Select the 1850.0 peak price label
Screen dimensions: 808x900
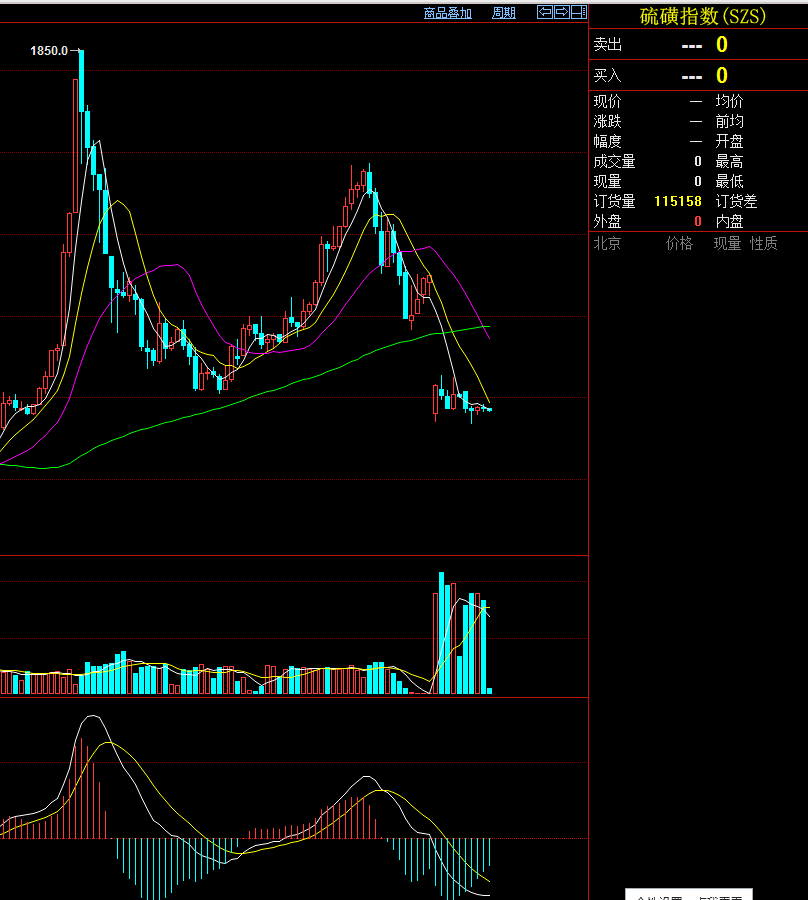pos(48,50)
